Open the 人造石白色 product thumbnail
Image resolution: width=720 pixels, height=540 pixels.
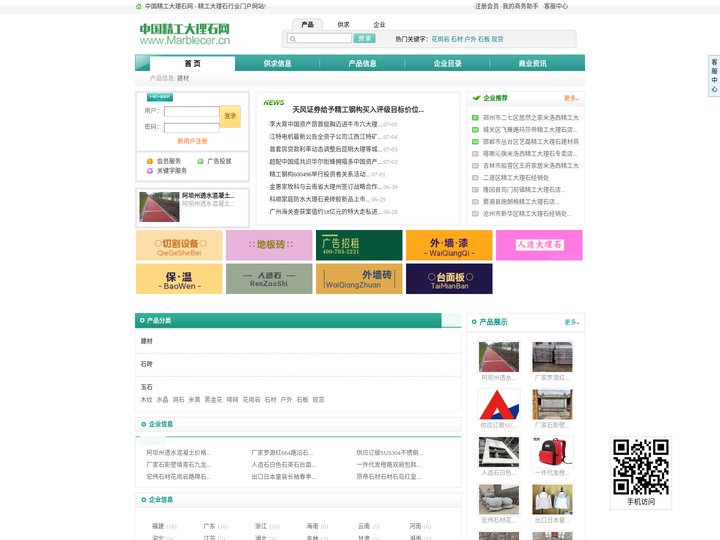[x=499, y=452]
